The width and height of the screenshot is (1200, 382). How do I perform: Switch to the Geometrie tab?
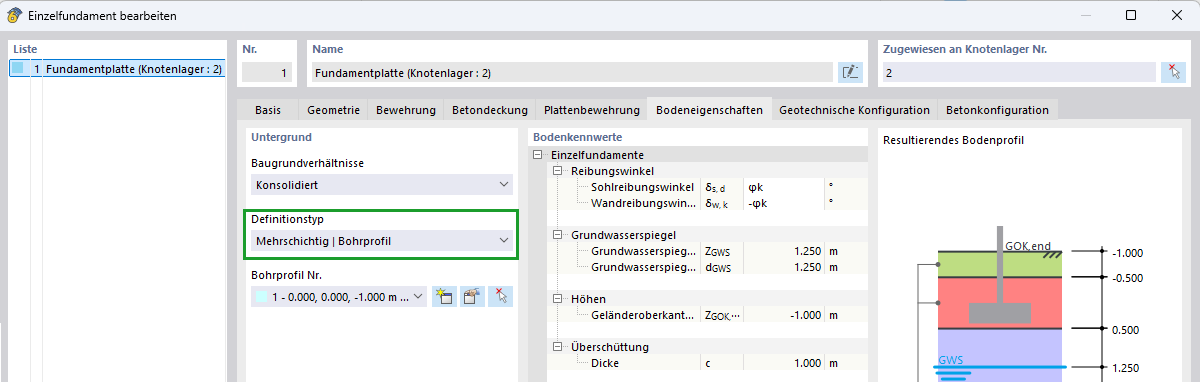click(x=333, y=110)
